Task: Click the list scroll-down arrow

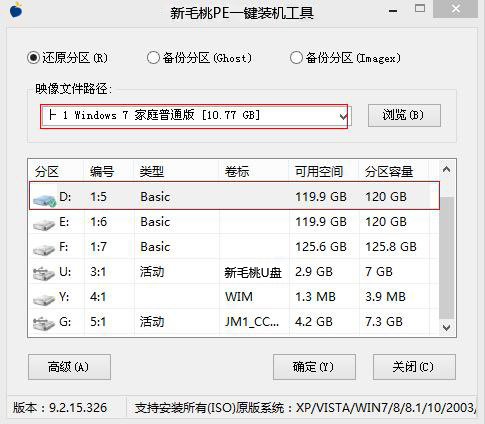Action: (x=446, y=327)
